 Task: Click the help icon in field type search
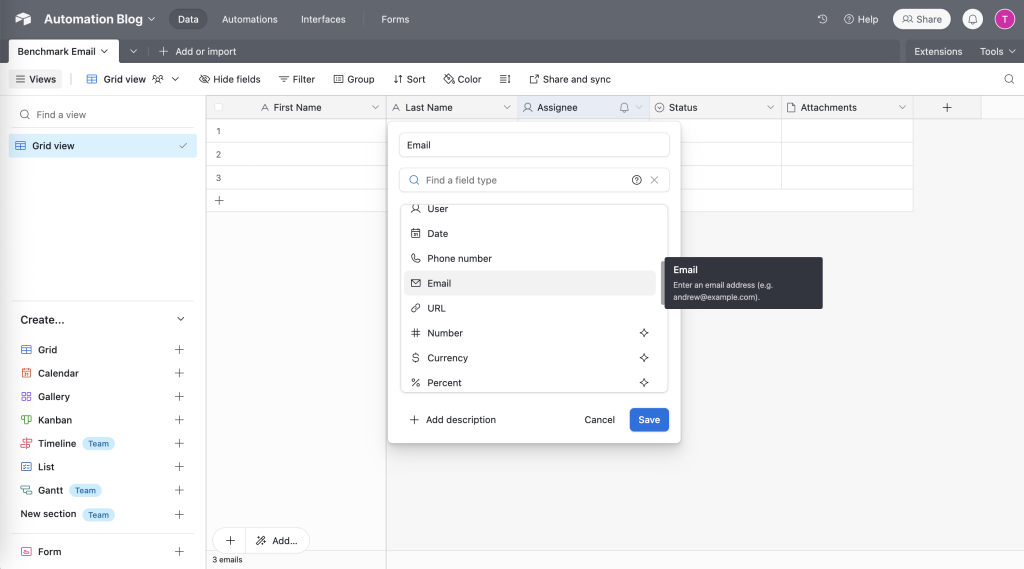[637, 180]
